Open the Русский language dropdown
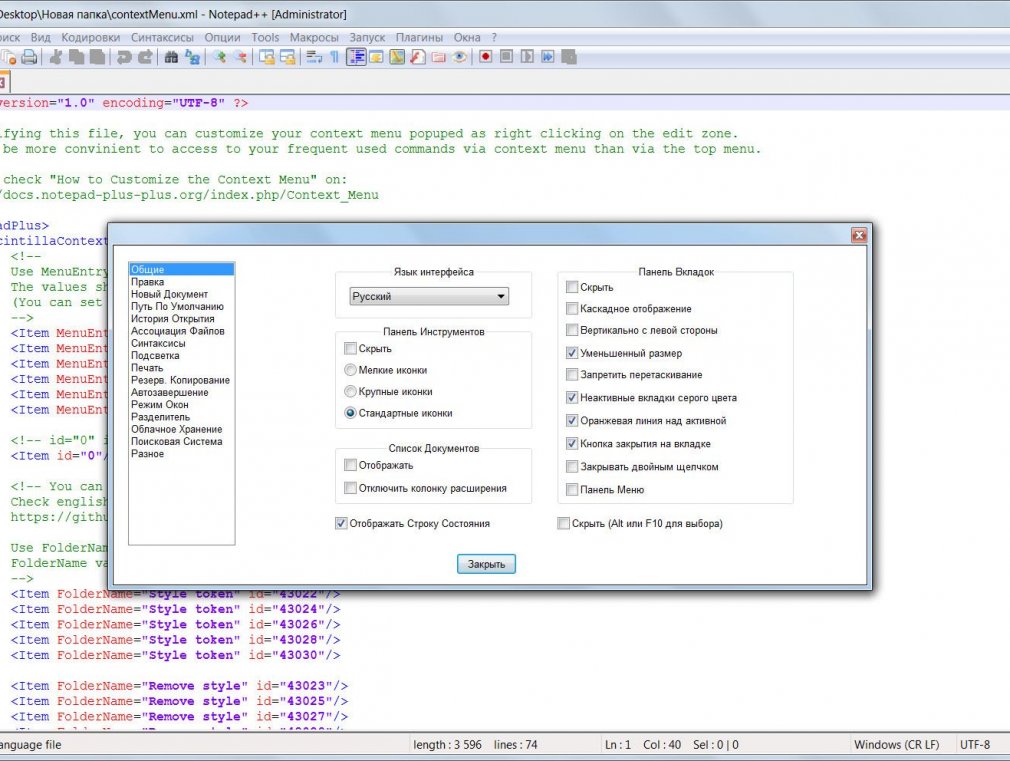The width and height of the screenshot is (1010, 761). 429,296
